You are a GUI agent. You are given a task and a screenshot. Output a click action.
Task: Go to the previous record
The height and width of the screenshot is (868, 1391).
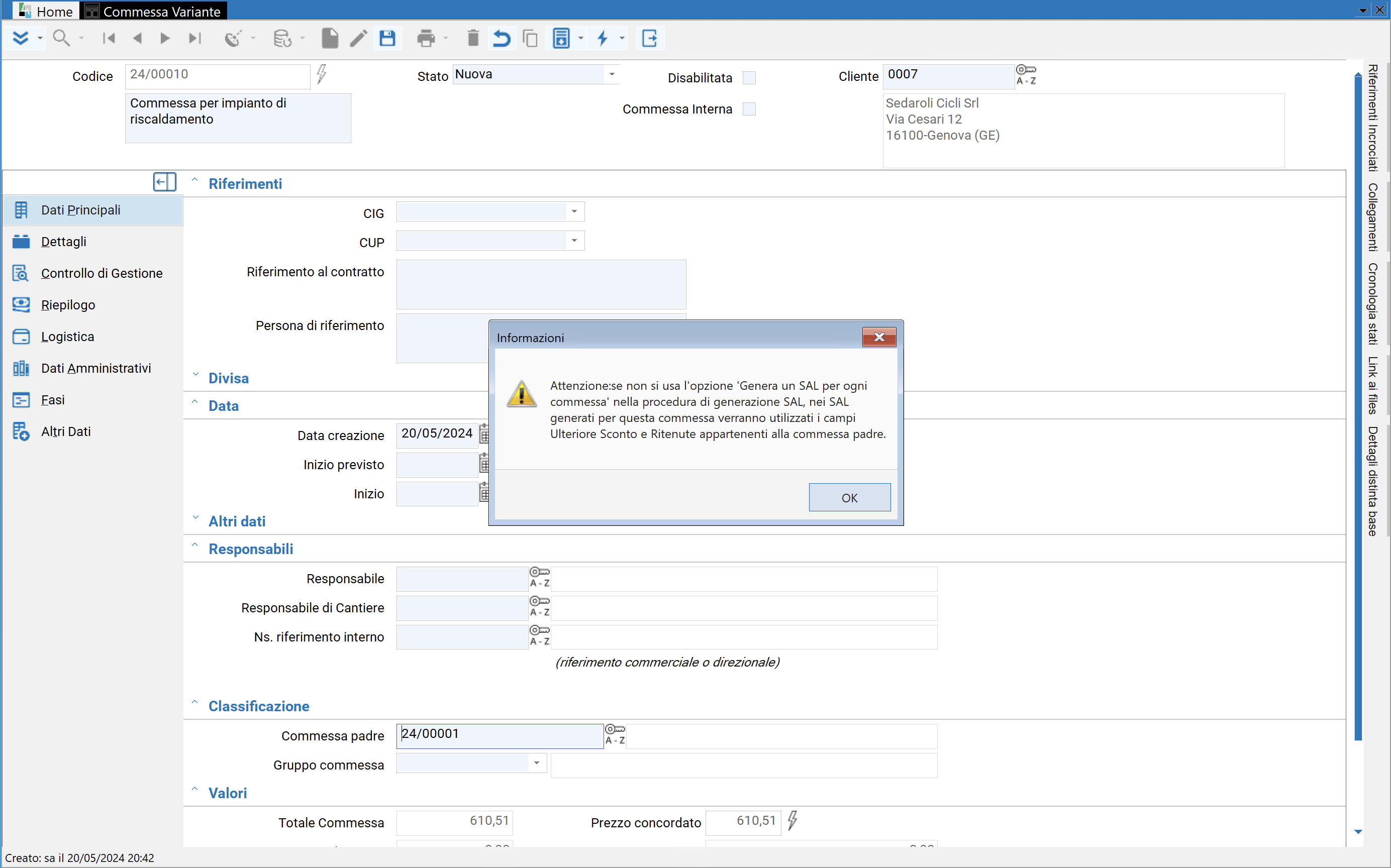137,39
